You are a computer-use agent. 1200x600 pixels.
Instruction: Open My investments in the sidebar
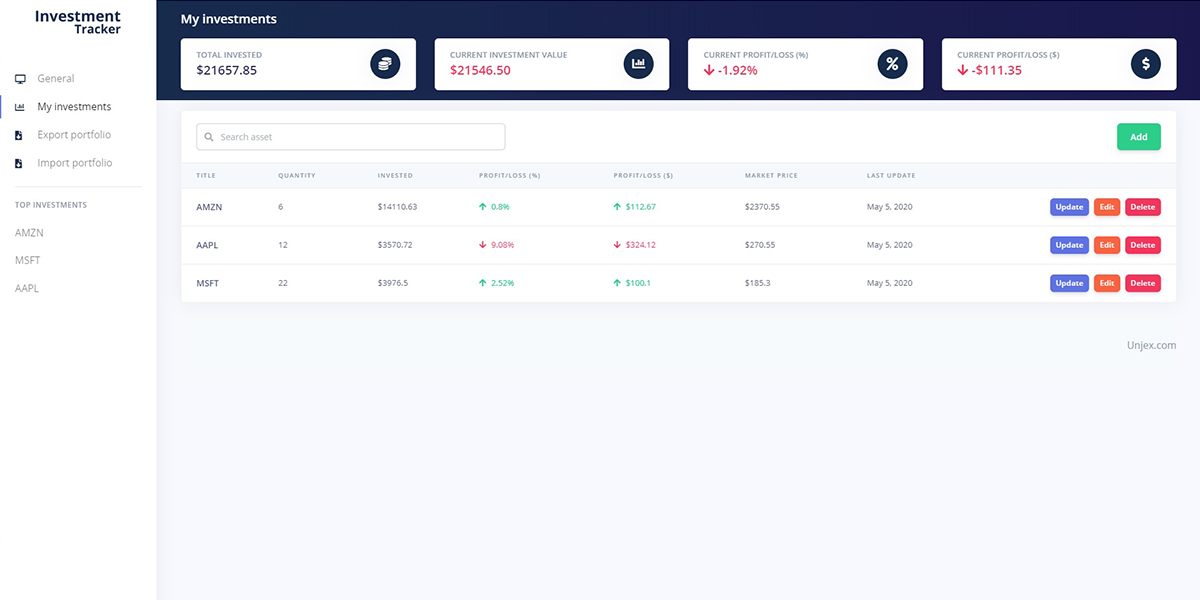point(74,107)
